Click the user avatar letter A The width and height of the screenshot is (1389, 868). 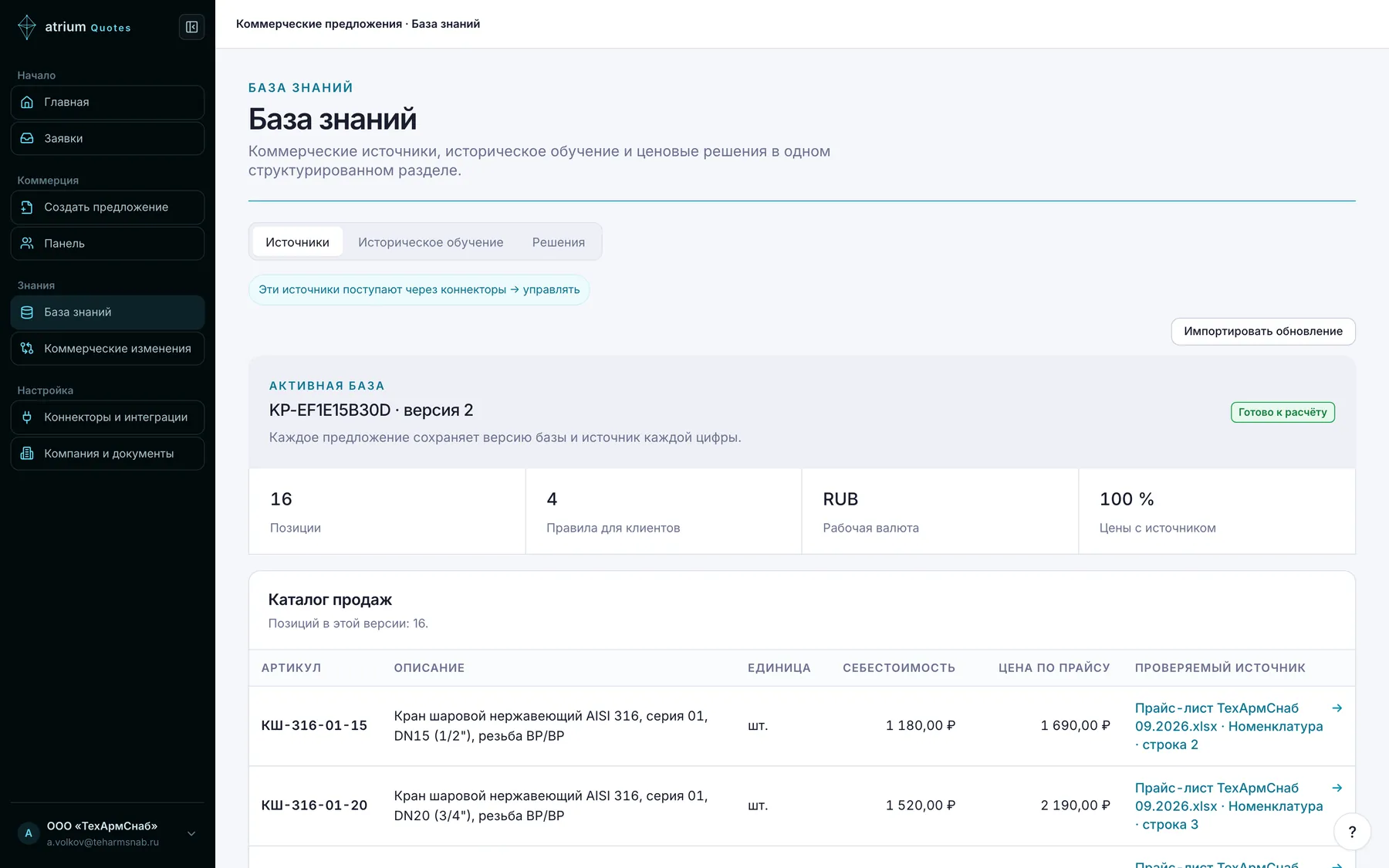point(29,833)
